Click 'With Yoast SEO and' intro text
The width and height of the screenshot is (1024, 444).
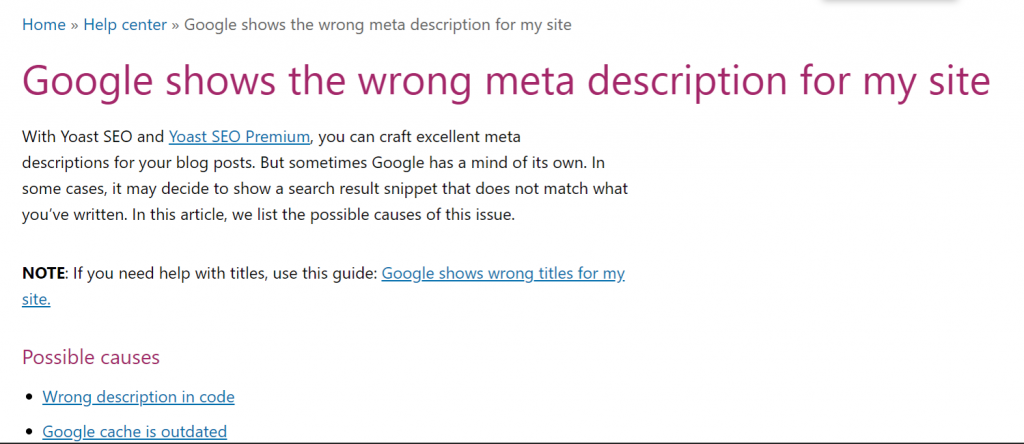tap(93, 136)
